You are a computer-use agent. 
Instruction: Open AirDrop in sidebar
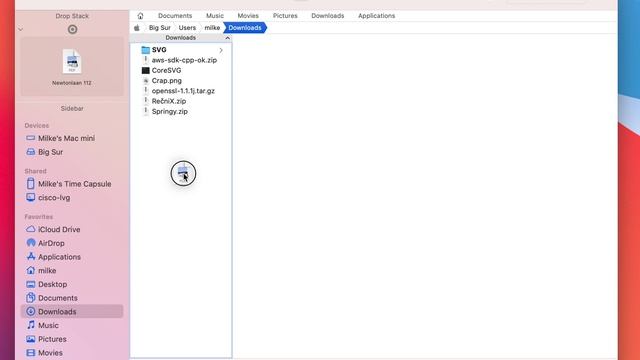tap(51, 243)
